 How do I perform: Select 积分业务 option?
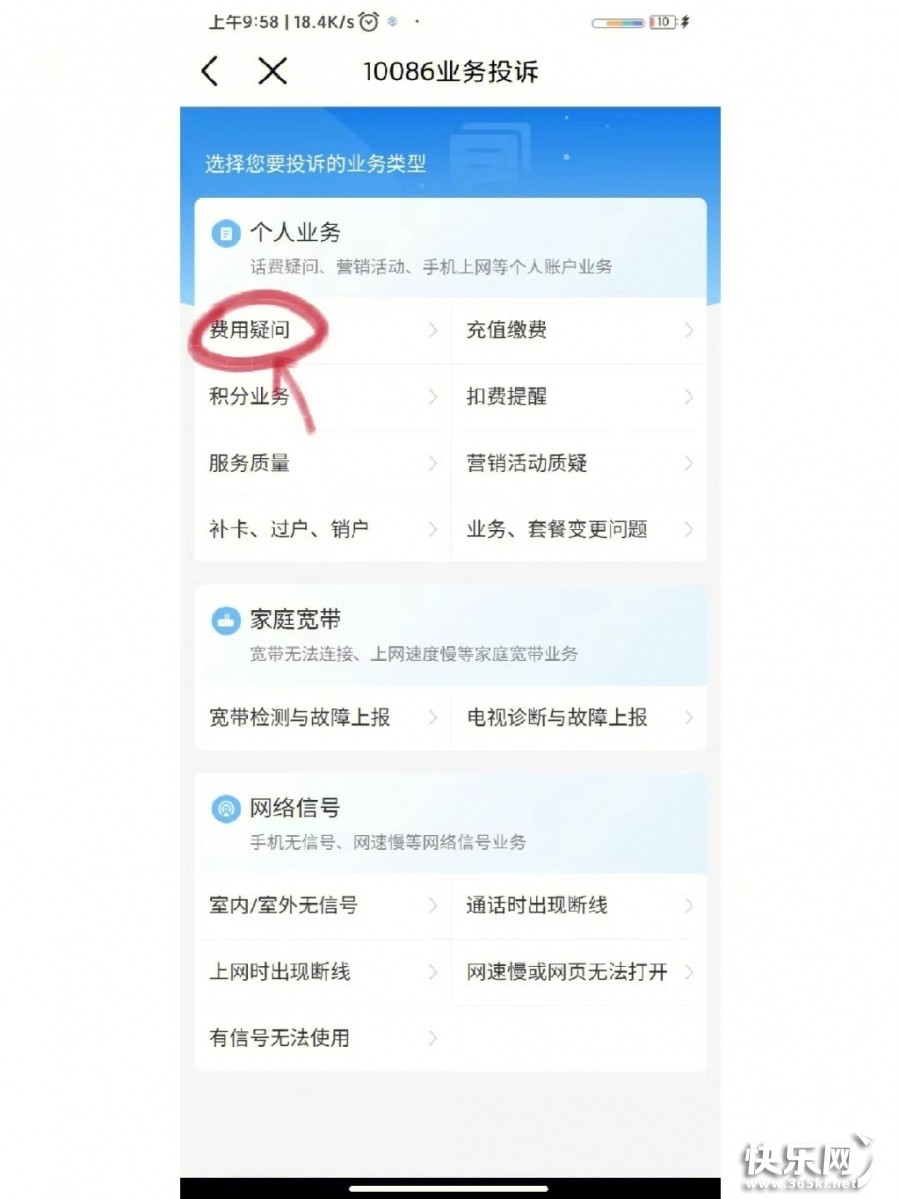323,396
